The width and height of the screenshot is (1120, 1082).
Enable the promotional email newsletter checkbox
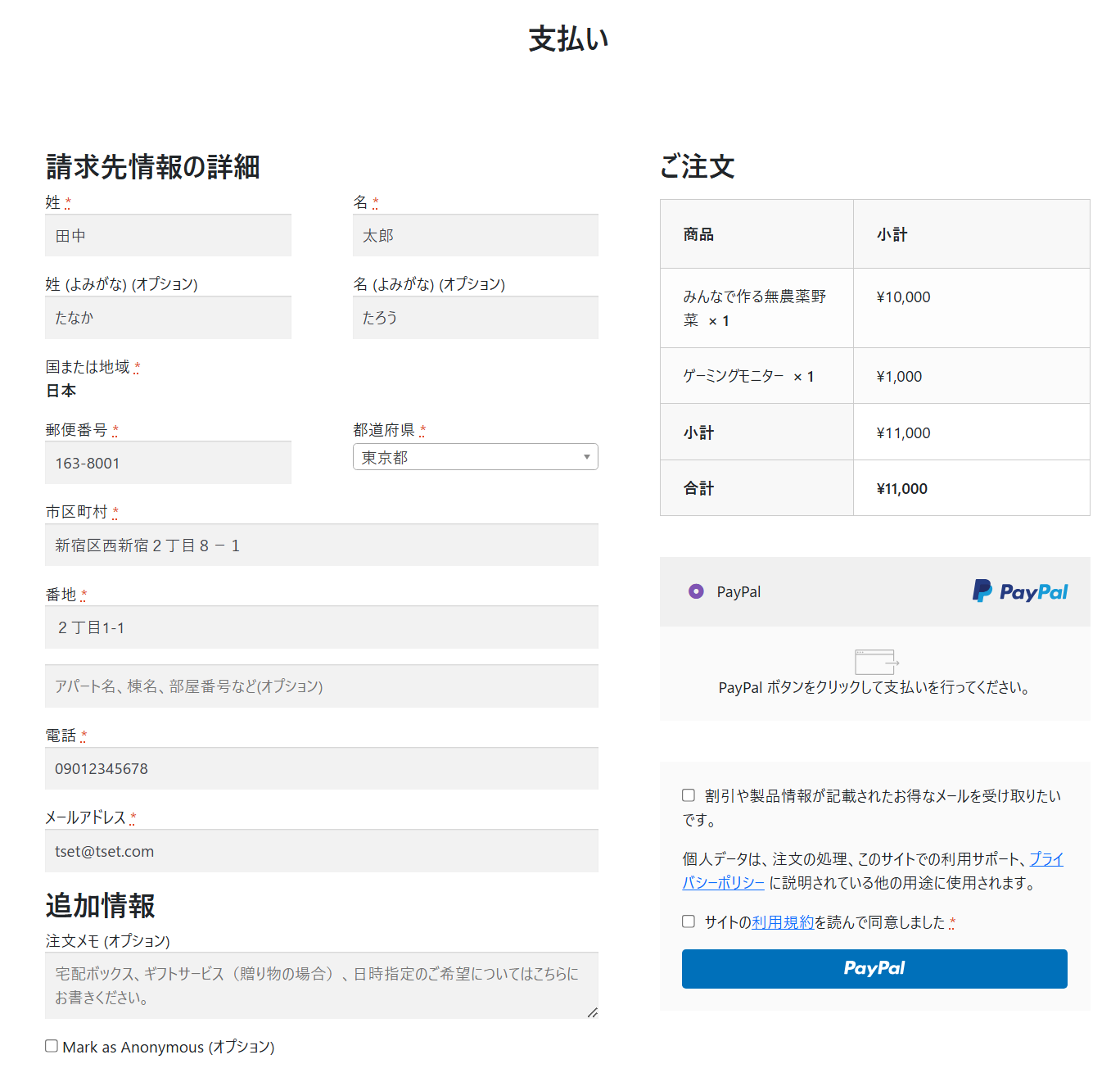pos(689,795)
